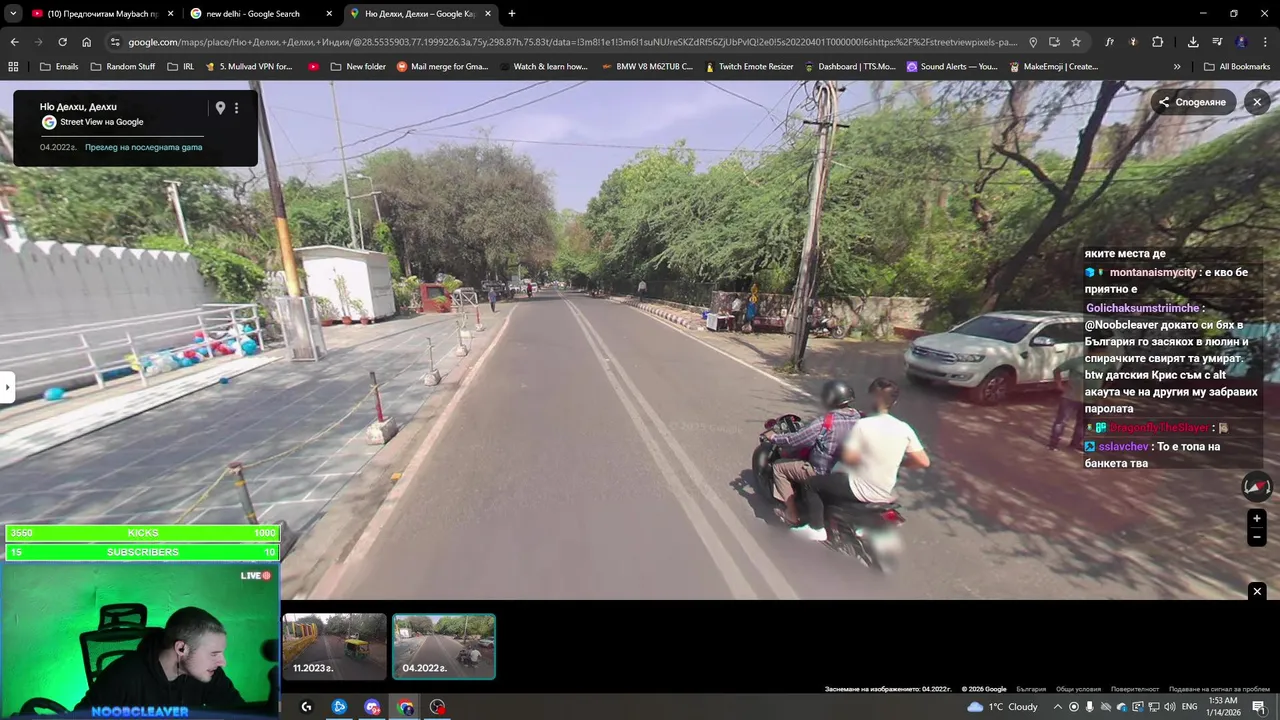
Task: Open a new browser tab
Action: pos(512,14)
